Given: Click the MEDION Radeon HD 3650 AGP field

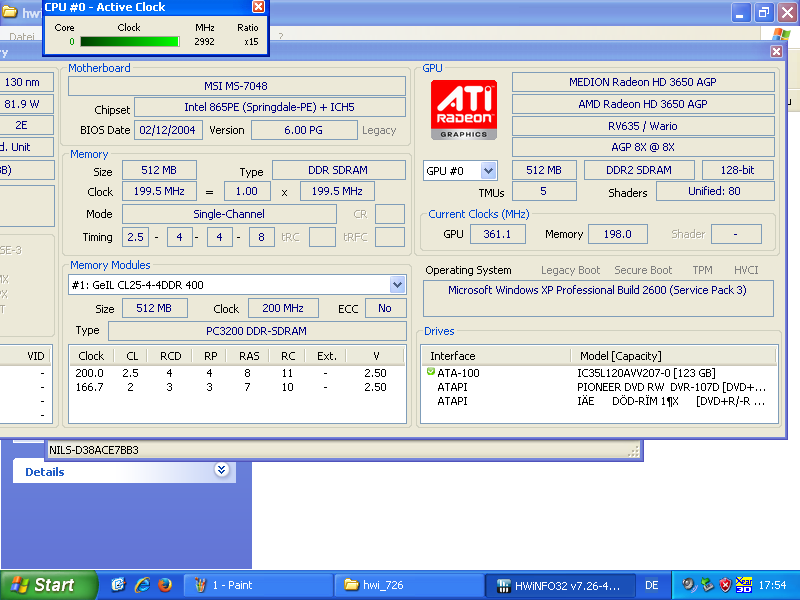Looking at the screenshot, I should (643, 82).
